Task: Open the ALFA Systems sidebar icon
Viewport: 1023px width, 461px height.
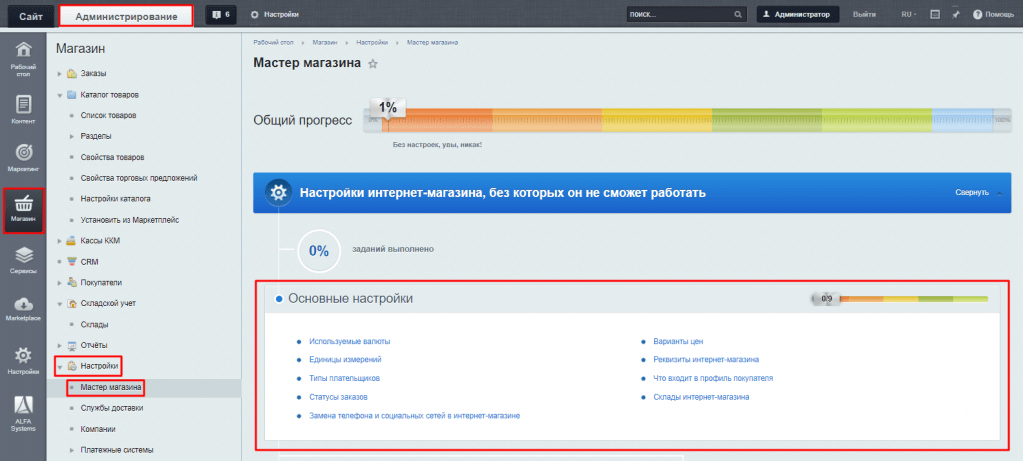Action: (x=23, y=415)
